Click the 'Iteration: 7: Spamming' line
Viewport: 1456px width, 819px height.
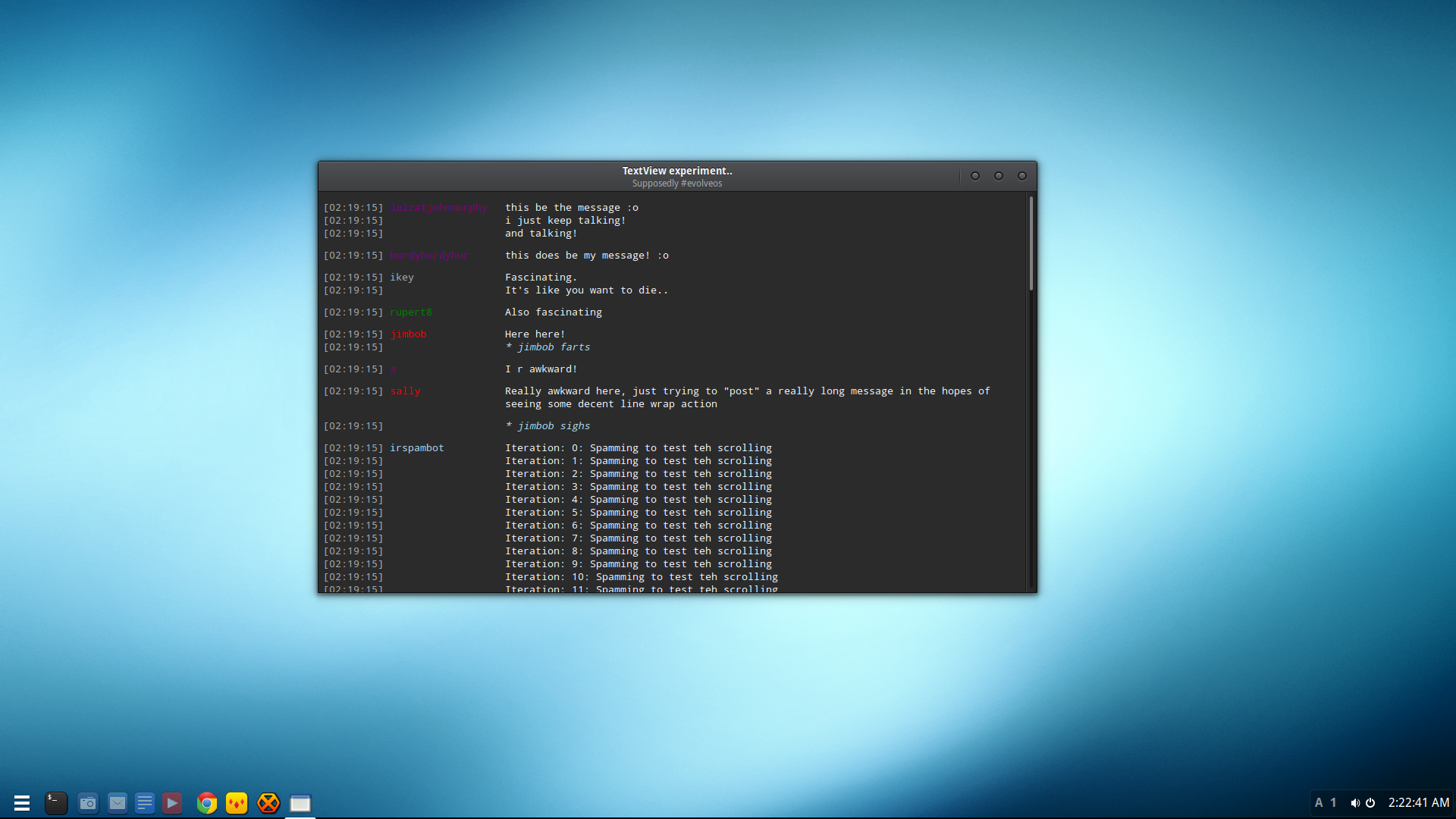(639, 538)
